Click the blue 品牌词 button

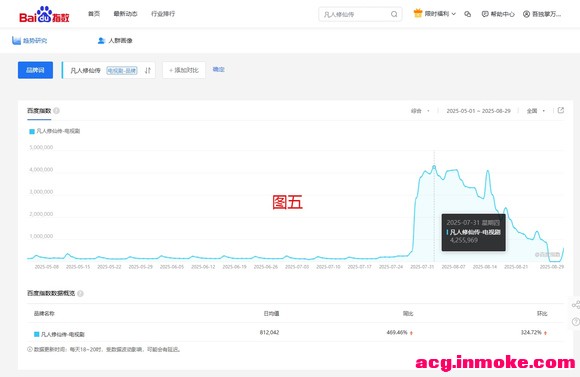pos(36,70)
